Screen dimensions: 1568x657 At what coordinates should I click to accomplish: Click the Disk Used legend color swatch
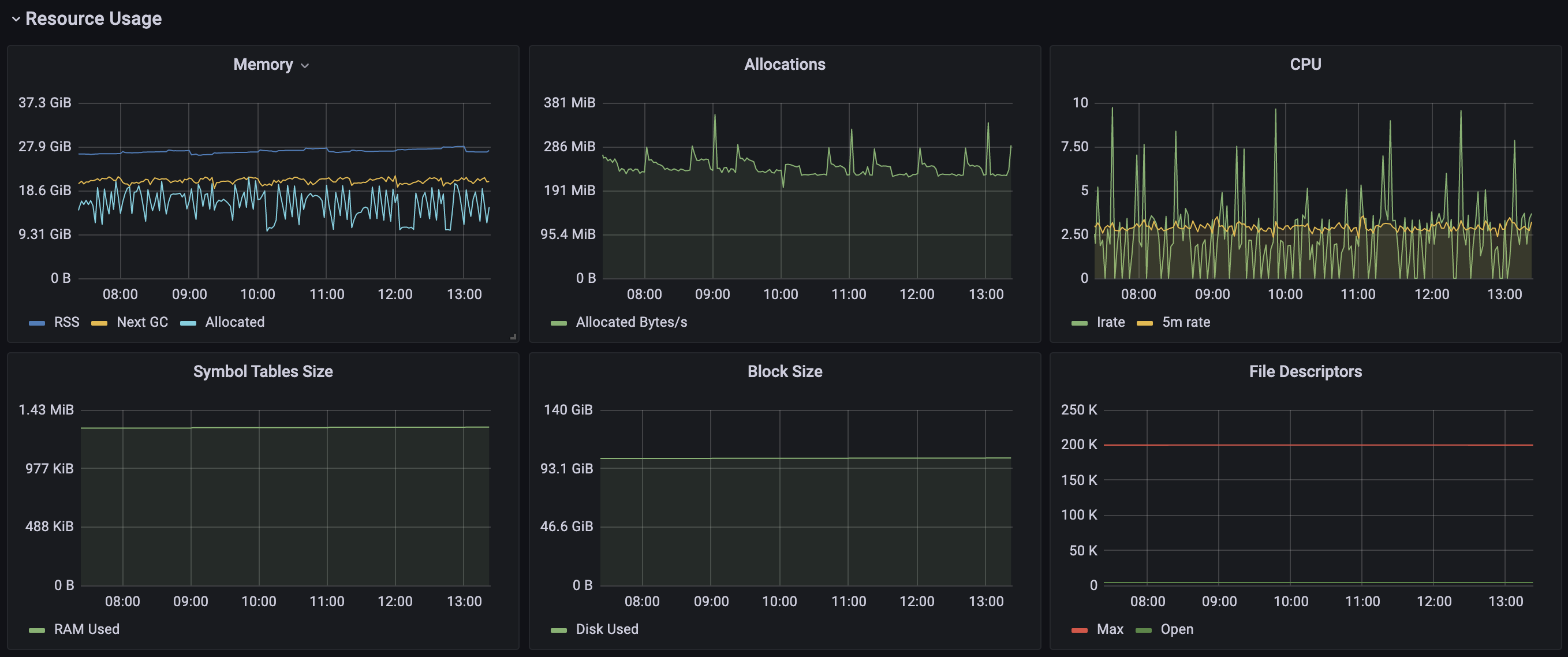(x=558, y=630)
